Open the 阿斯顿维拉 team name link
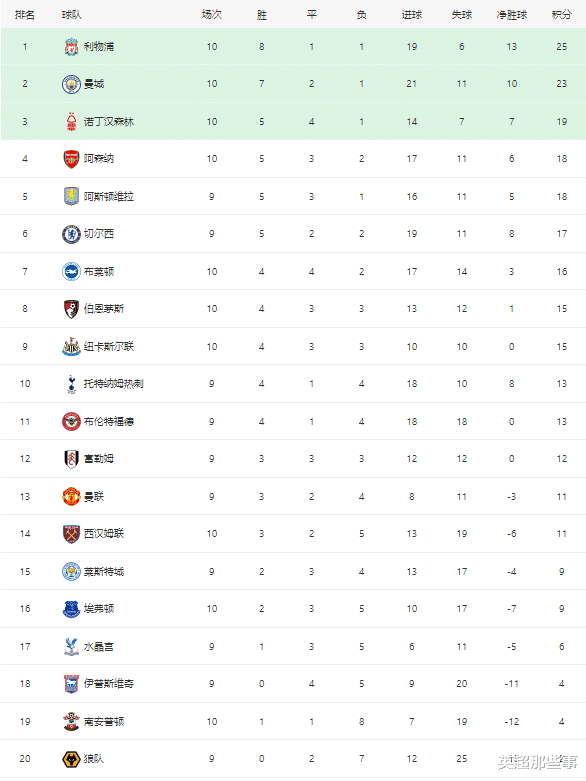The width and height of the screenshot is (586, 781). tap(109, 197)
